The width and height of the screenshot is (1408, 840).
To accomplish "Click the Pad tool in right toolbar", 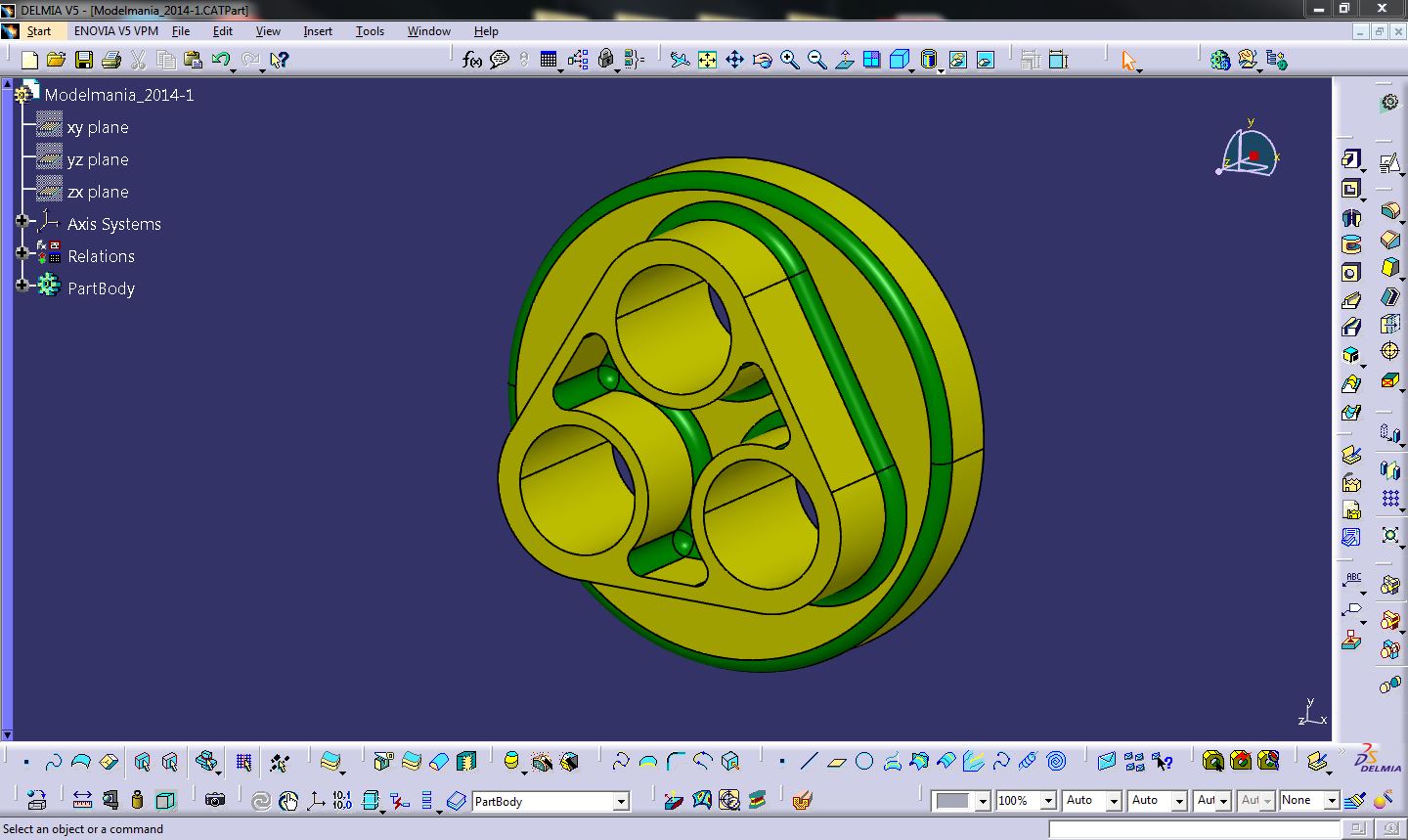I will pyautogui.click(x=1351, y=159).
